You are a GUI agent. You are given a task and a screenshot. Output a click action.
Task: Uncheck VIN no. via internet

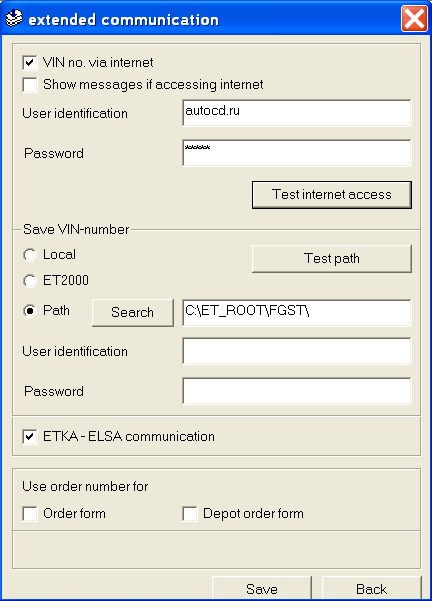tap(30, 62)
